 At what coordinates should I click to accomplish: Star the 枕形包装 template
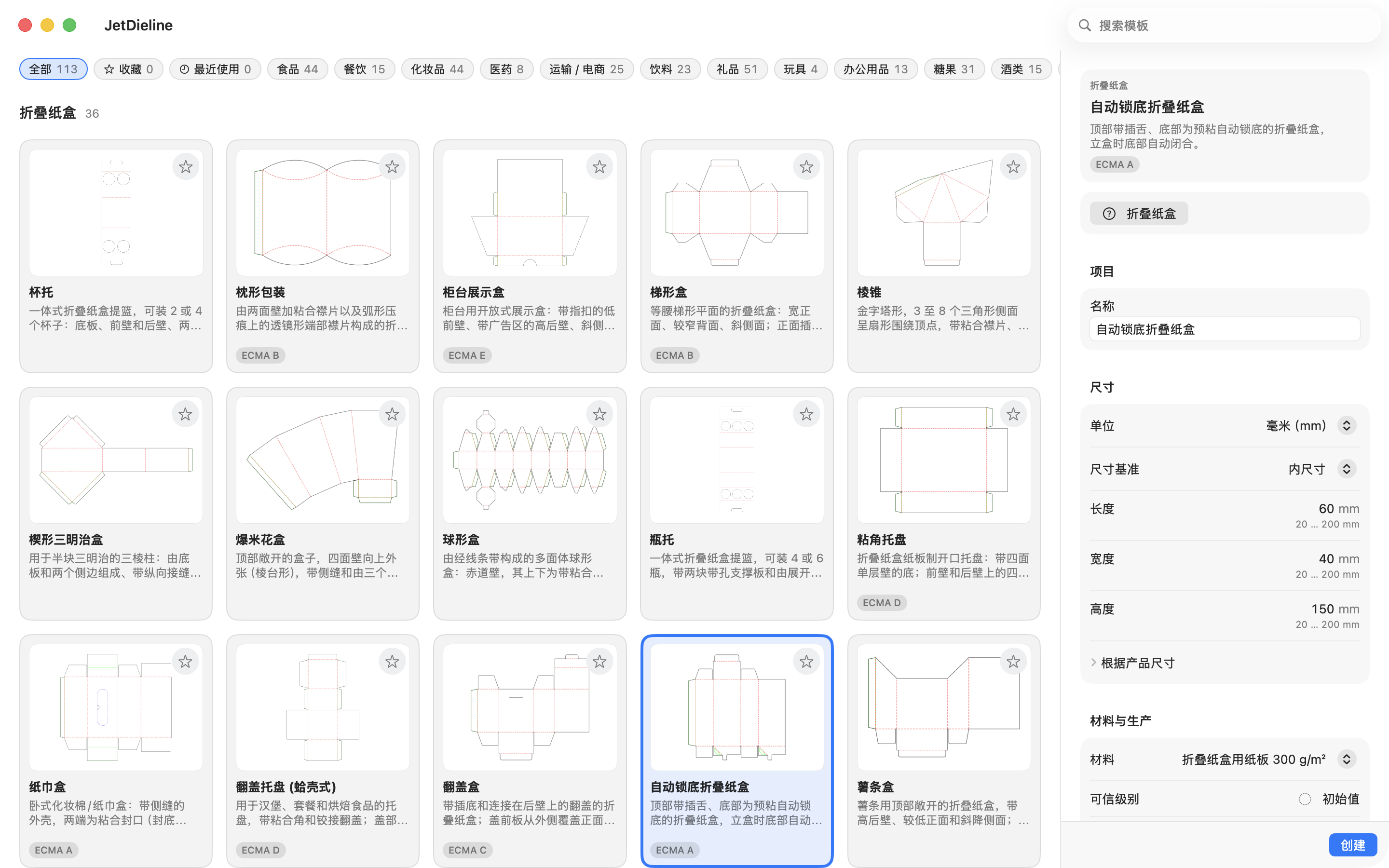pyautogui.click(x=392, y=167)
